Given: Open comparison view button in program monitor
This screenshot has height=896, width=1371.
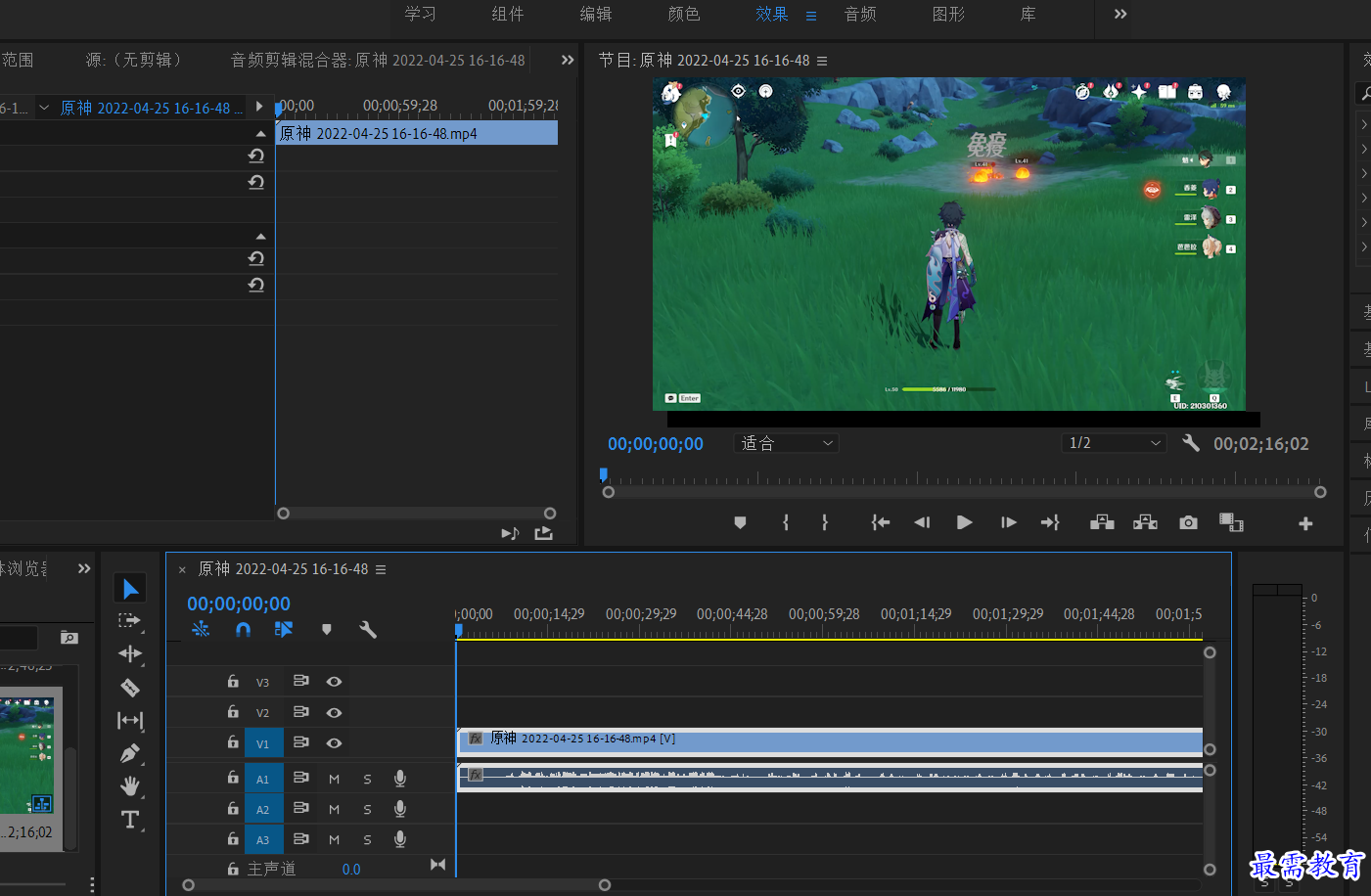Looking at the screenshot, I should [1231, 522].
